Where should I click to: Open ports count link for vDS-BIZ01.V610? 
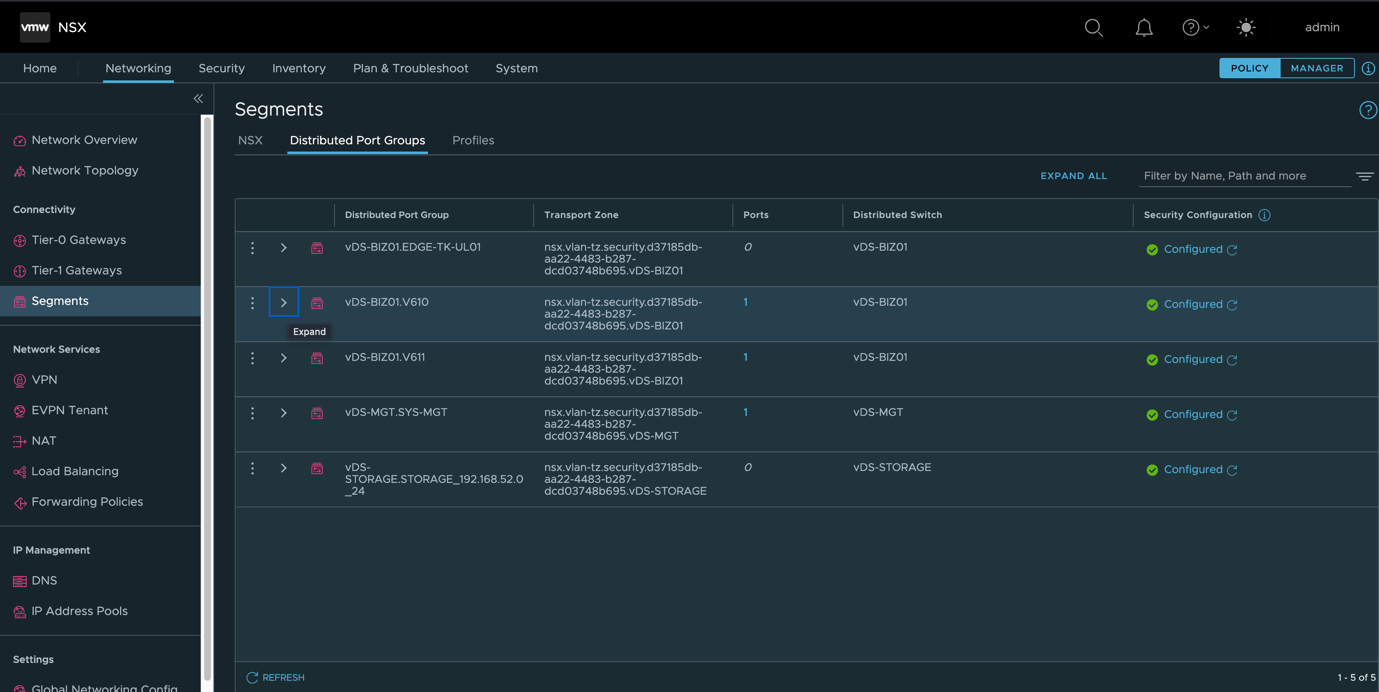coord(745,302)
